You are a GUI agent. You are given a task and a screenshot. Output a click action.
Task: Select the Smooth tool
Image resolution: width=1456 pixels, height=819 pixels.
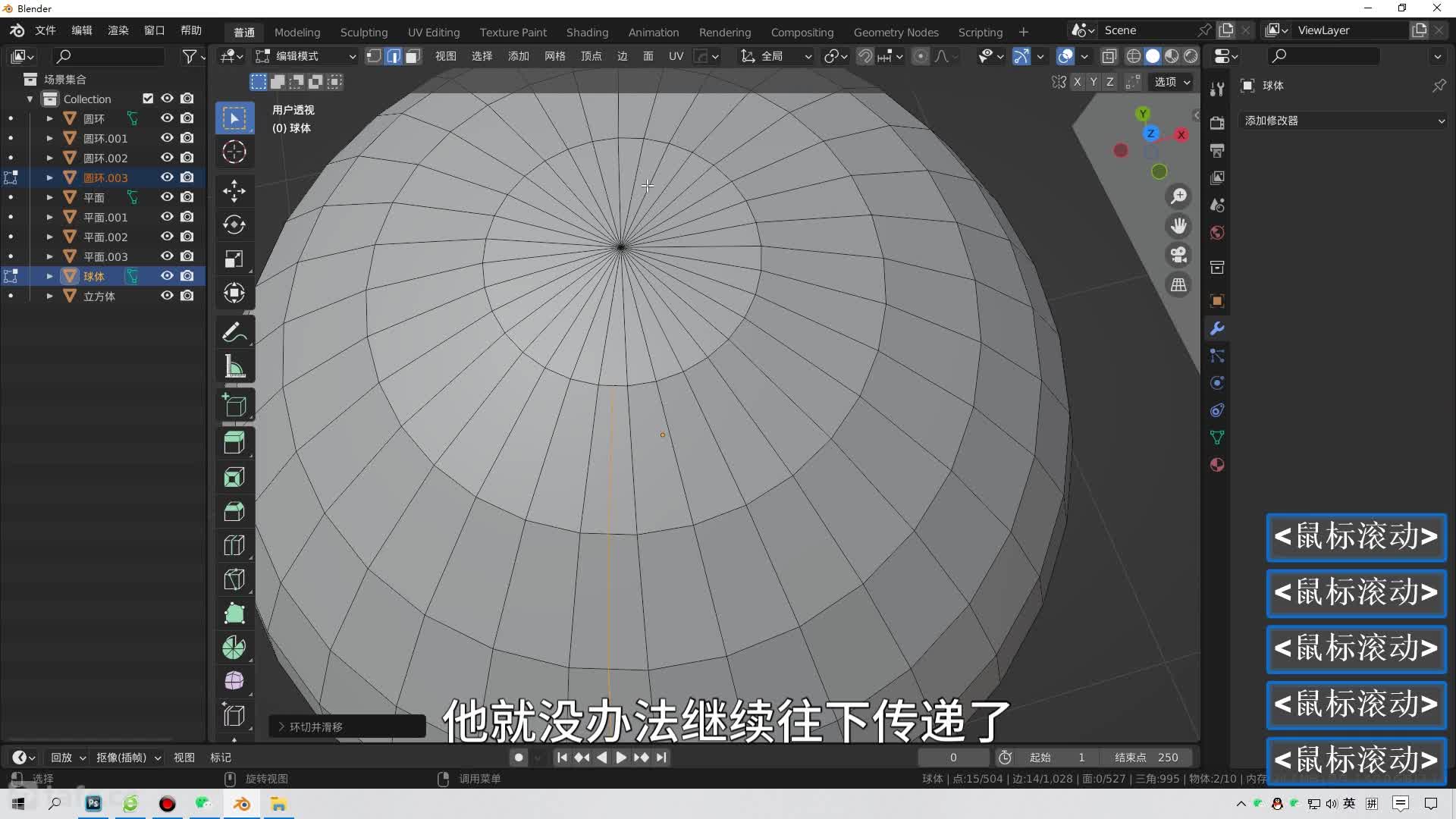[x=234, y=681]
